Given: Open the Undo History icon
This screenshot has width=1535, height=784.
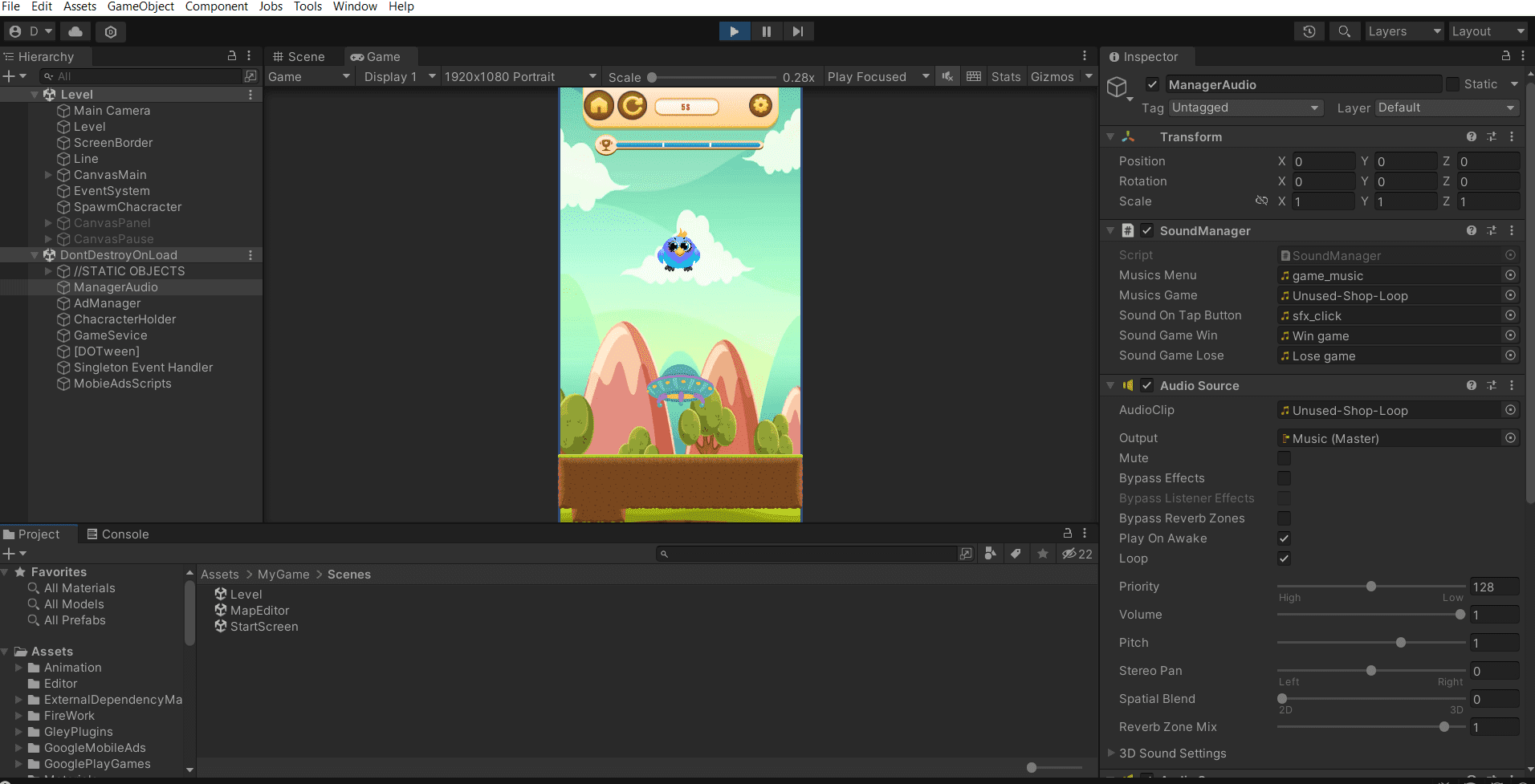Looking at the screenshot, I should 1309,31.
